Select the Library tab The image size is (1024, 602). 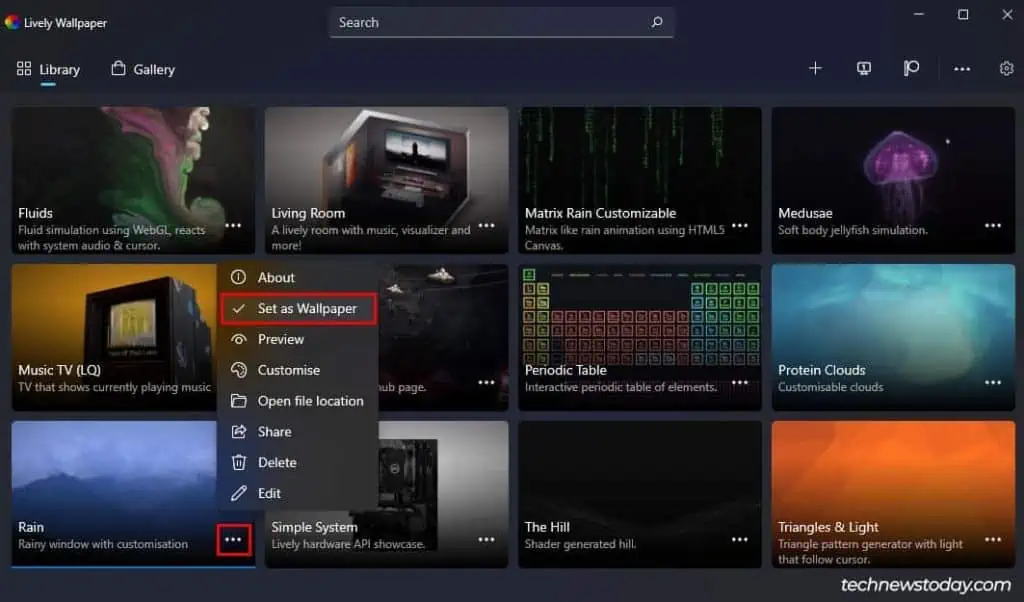pyautogui.click(x=48, y=69)
